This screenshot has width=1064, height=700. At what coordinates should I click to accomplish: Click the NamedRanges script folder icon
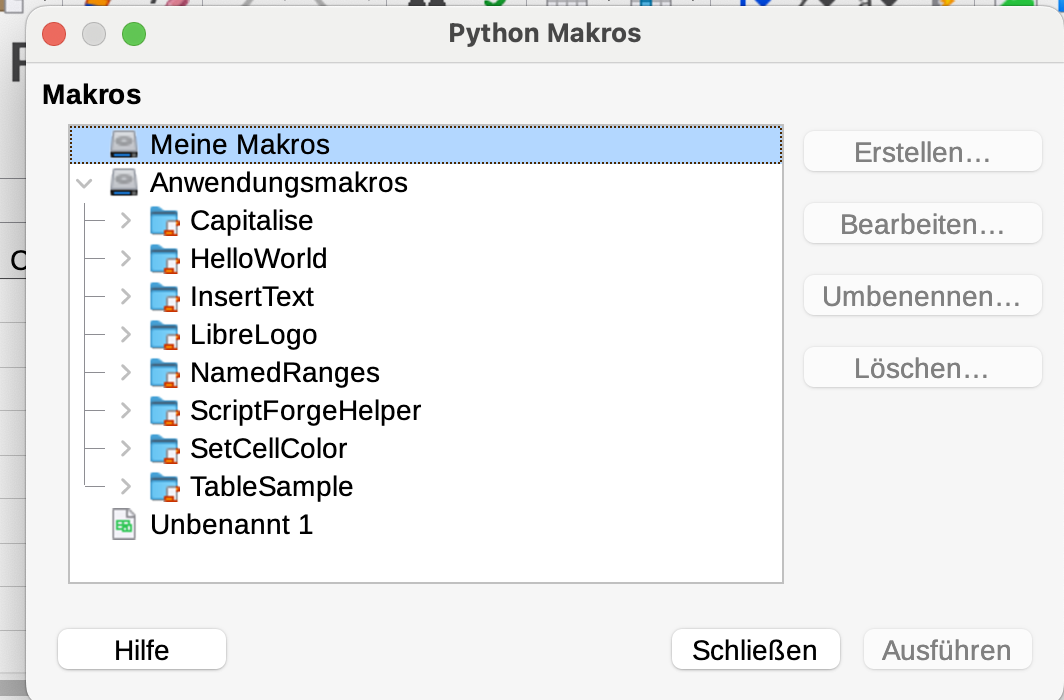[x=164, y=373]
